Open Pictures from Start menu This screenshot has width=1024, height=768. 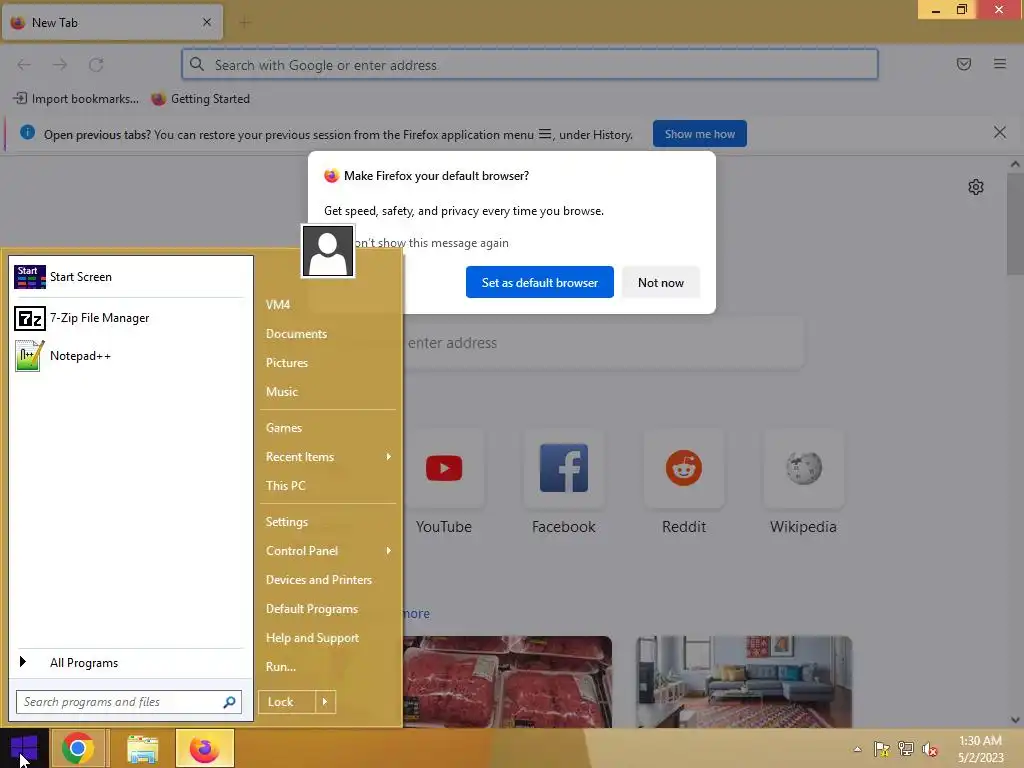point(287,362)
